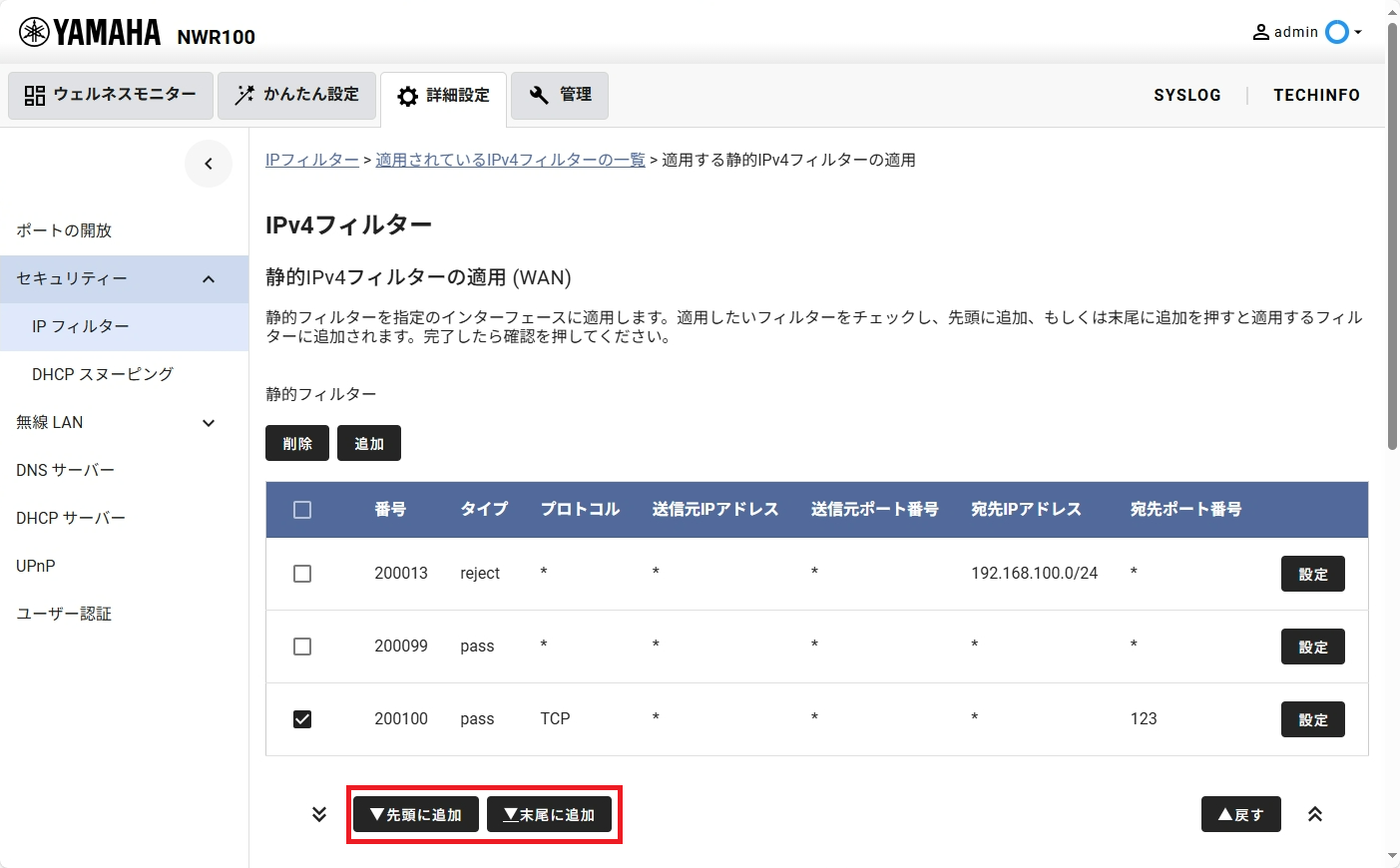Screen dimensions: 1400x868
Task: Expand 無線 LAN sidebar section
Action: [x=209, y=423]
